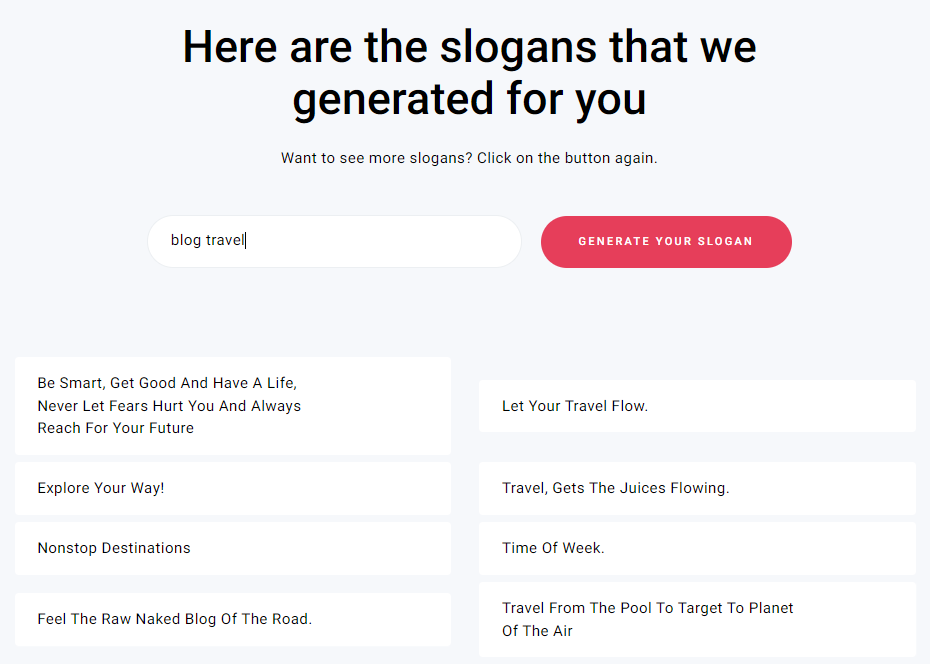This screenshot has height=664, width=930.
Task: Click Travel From The Pool To Target slogan
Action: click(697, 619)
